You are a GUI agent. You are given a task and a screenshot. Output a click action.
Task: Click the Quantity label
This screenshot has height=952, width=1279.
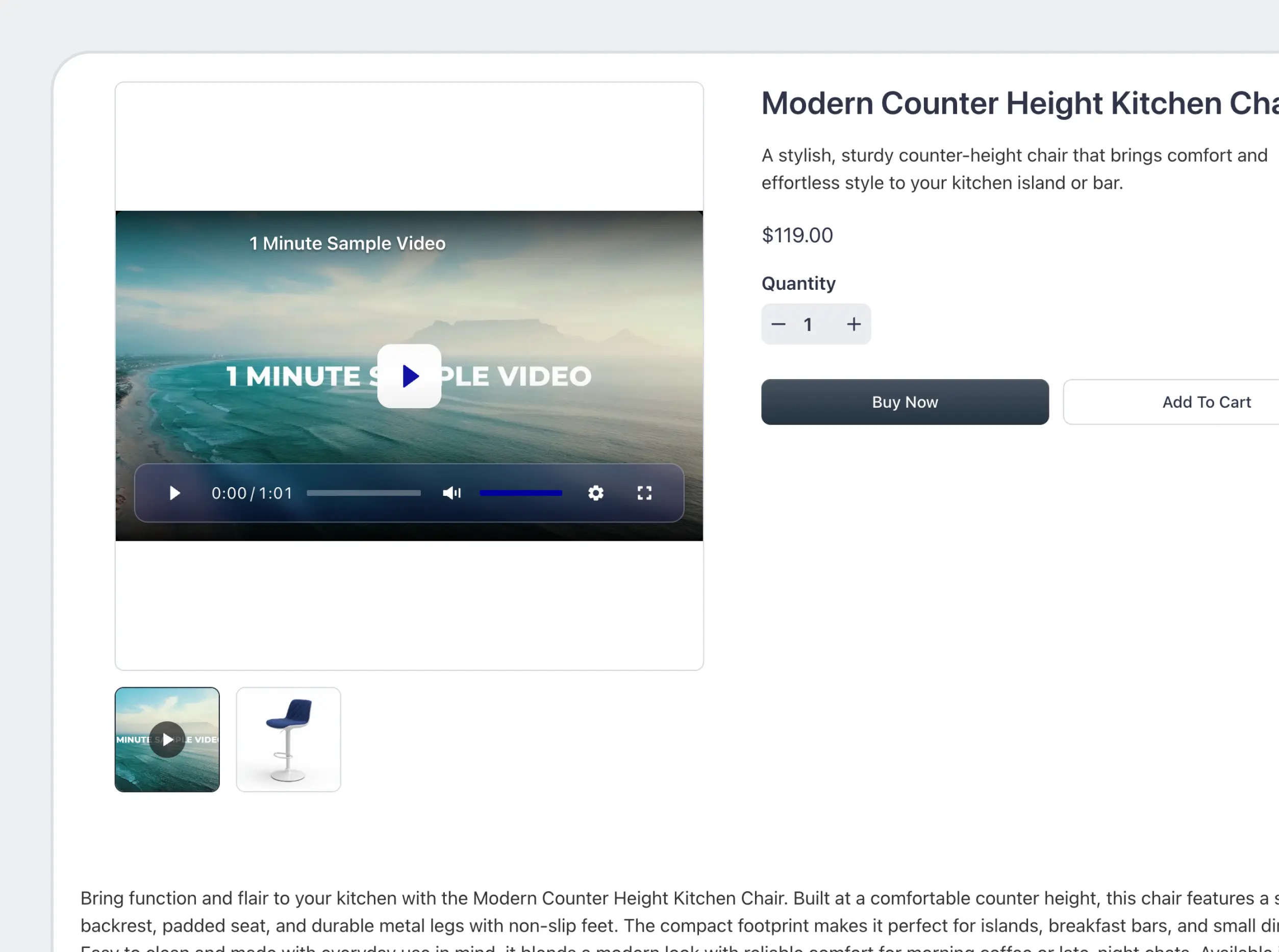[798, 284]
